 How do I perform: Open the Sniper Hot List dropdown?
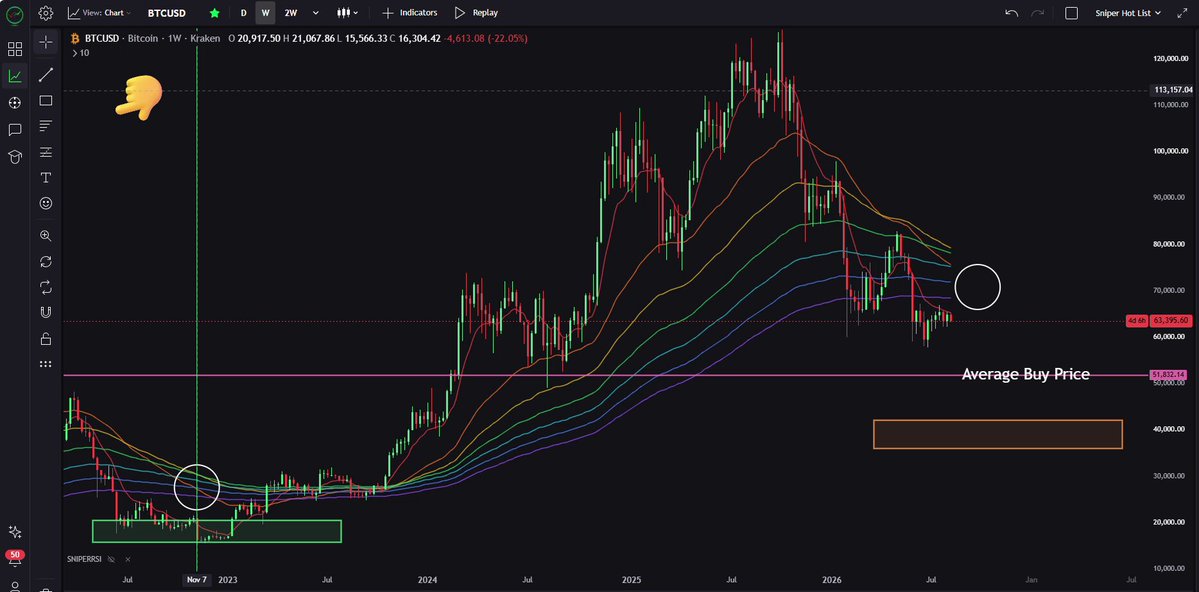[x=1128, y=13]
